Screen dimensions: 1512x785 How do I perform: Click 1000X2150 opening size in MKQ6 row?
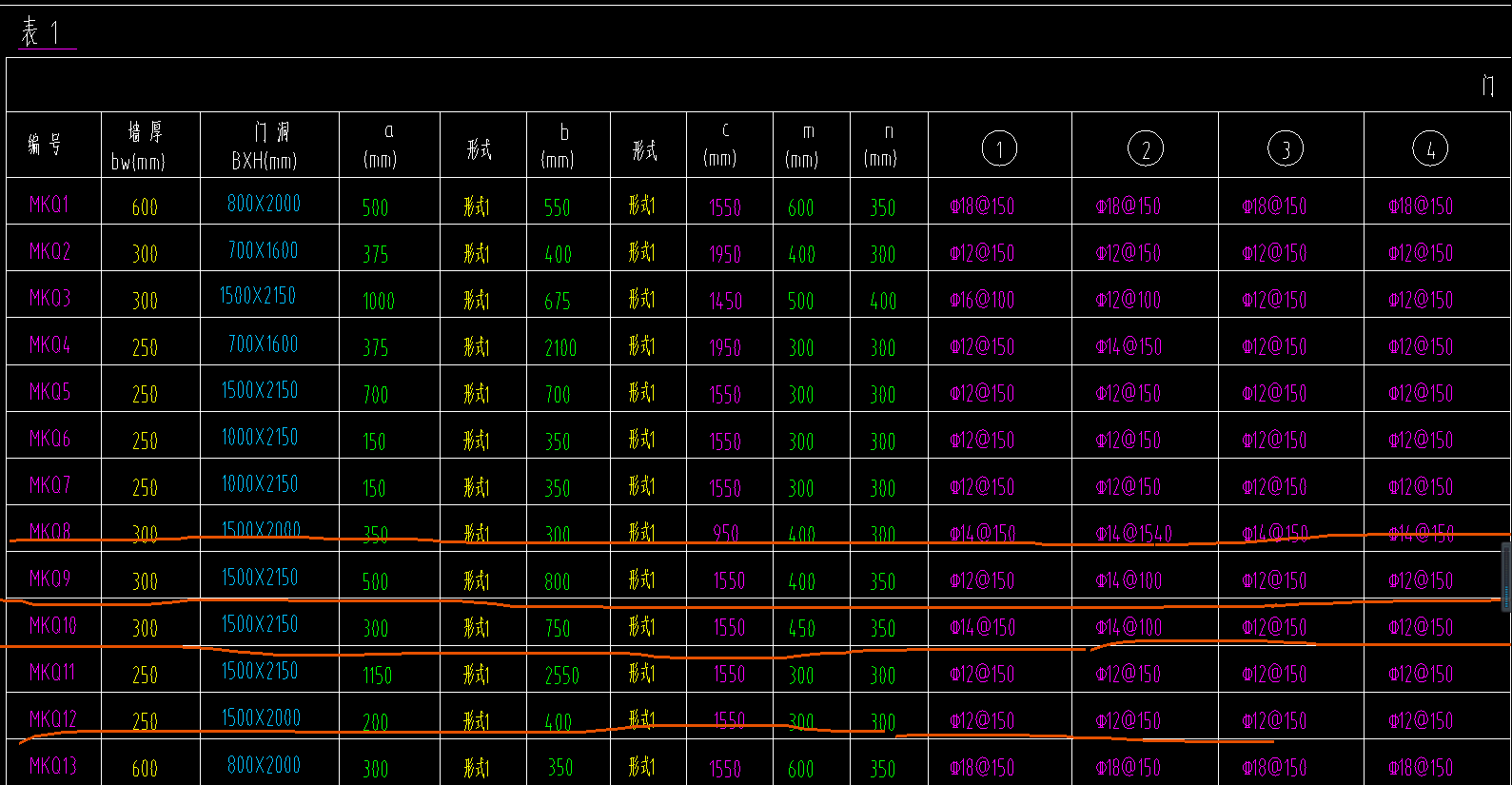tap(259, 437)
